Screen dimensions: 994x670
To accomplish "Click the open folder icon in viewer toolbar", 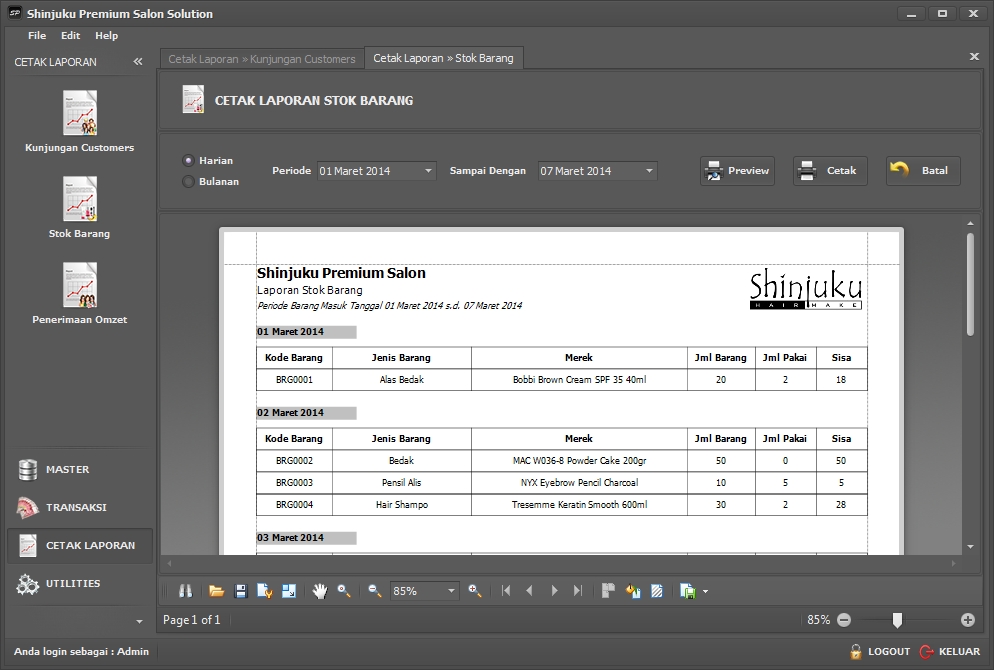I will pos(216,591).
